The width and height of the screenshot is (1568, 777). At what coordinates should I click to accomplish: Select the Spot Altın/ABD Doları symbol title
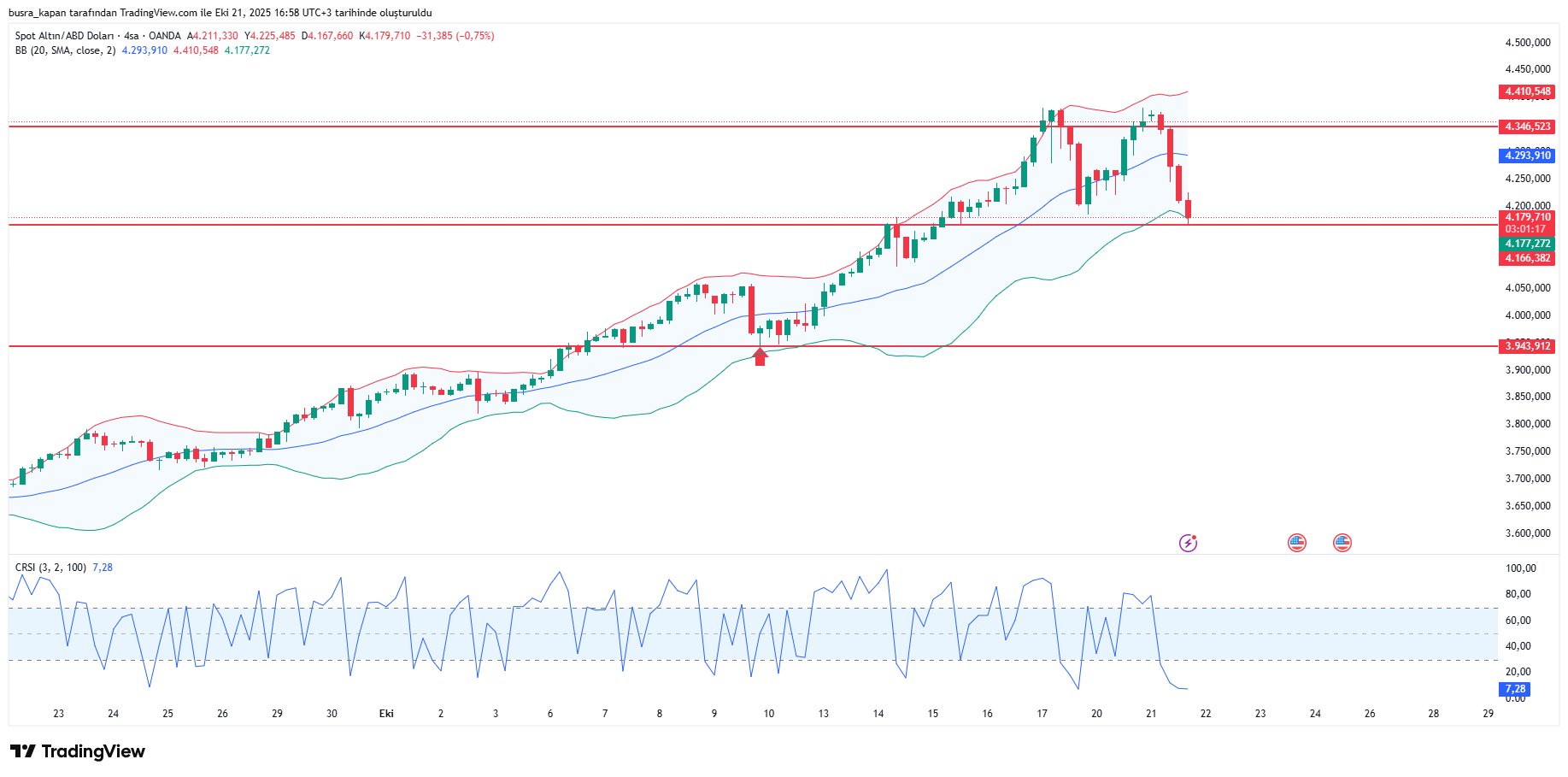(64, 36)
